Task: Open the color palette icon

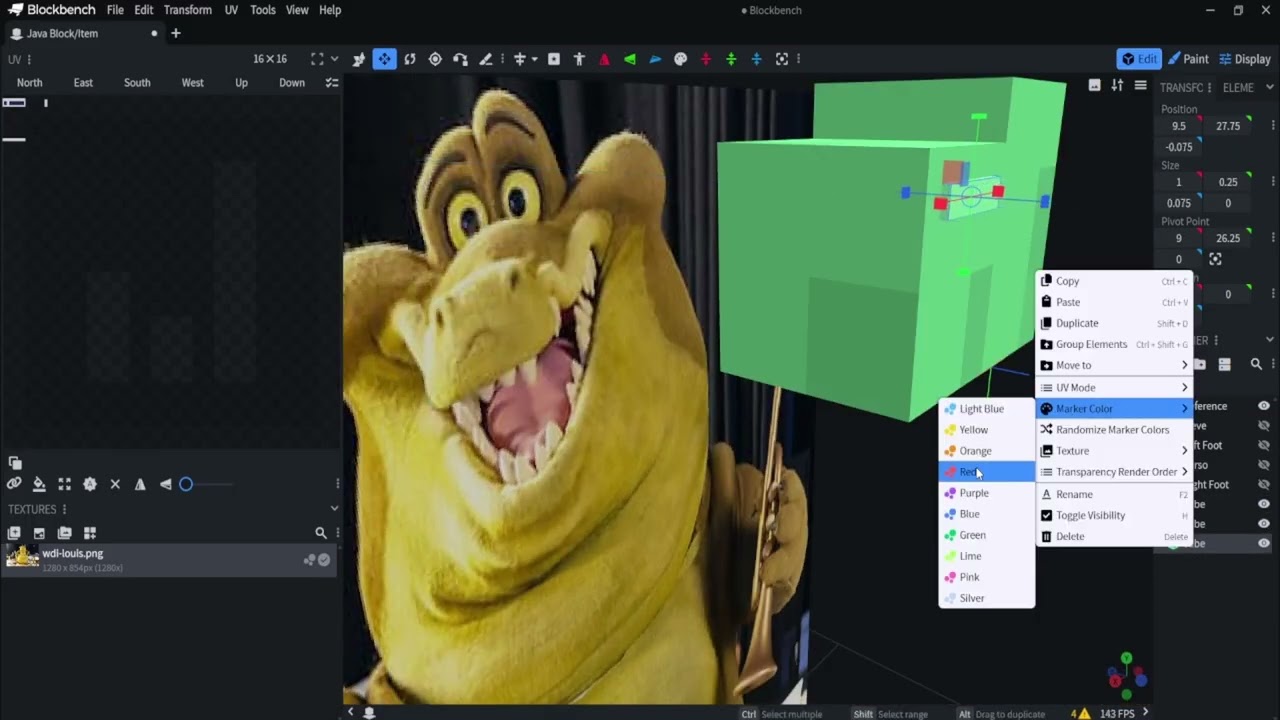Action: point(680,59)
